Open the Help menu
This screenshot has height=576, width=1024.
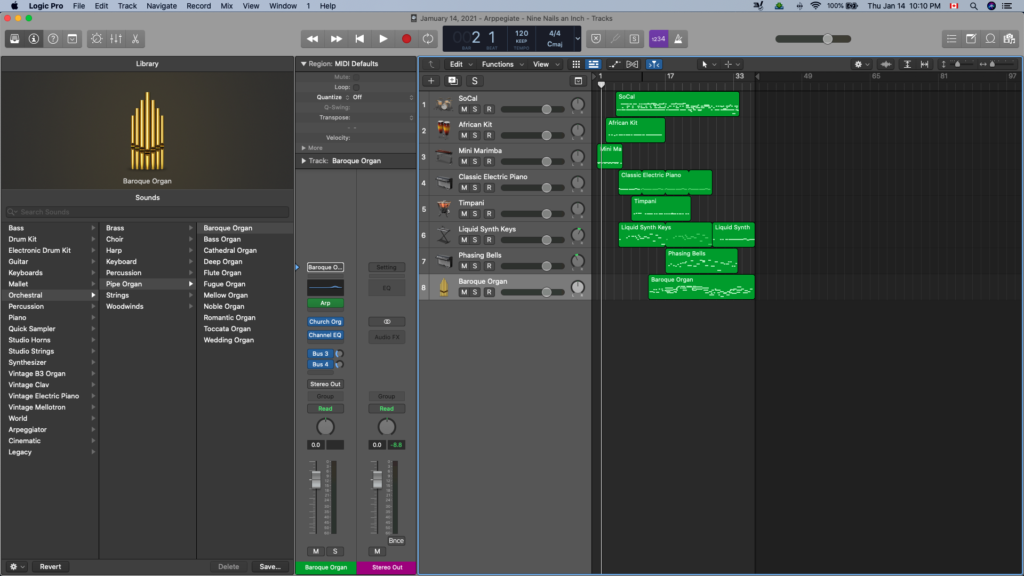click(x=328, y=6)
